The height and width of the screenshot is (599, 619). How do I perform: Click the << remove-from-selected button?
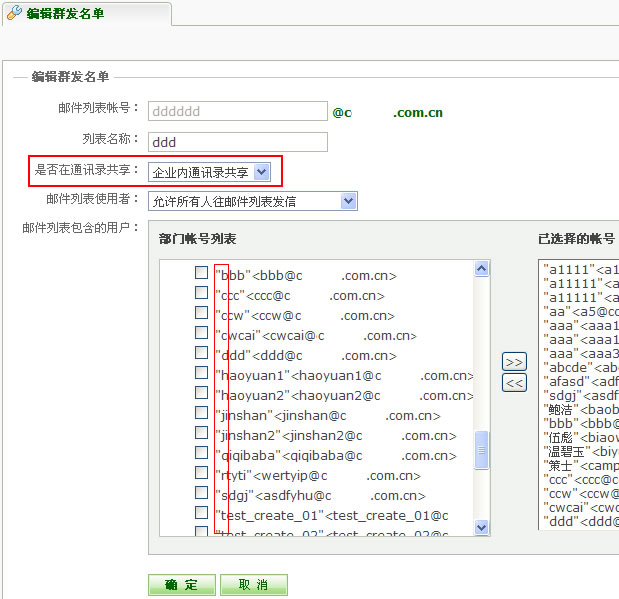click(514, 383)
